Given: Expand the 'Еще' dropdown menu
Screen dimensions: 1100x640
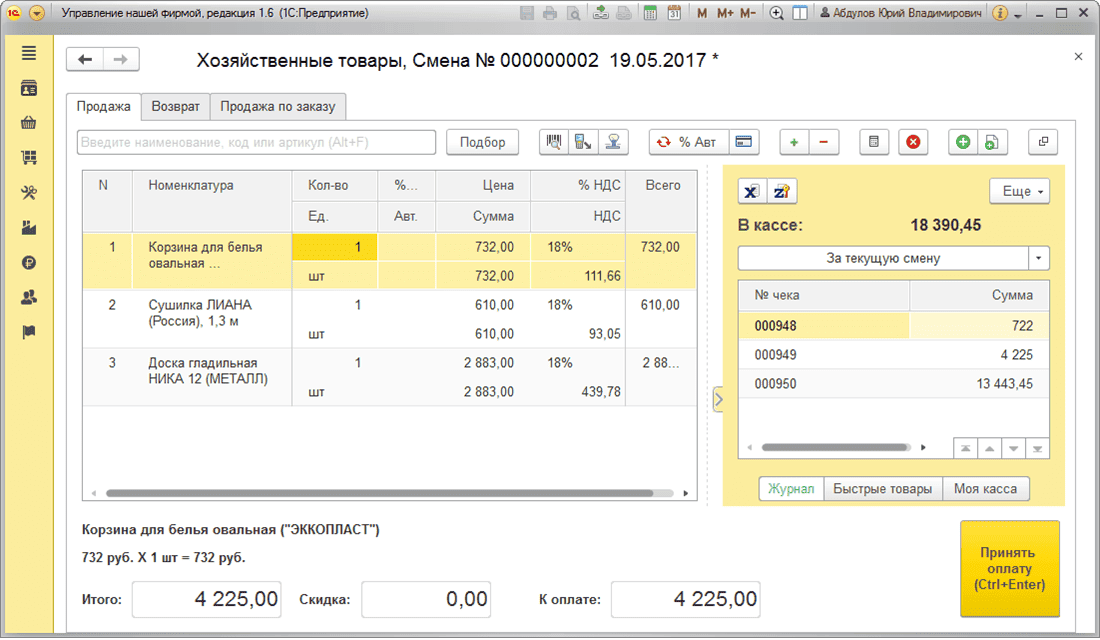Looking at the screenshot, I should point(1019,192).
